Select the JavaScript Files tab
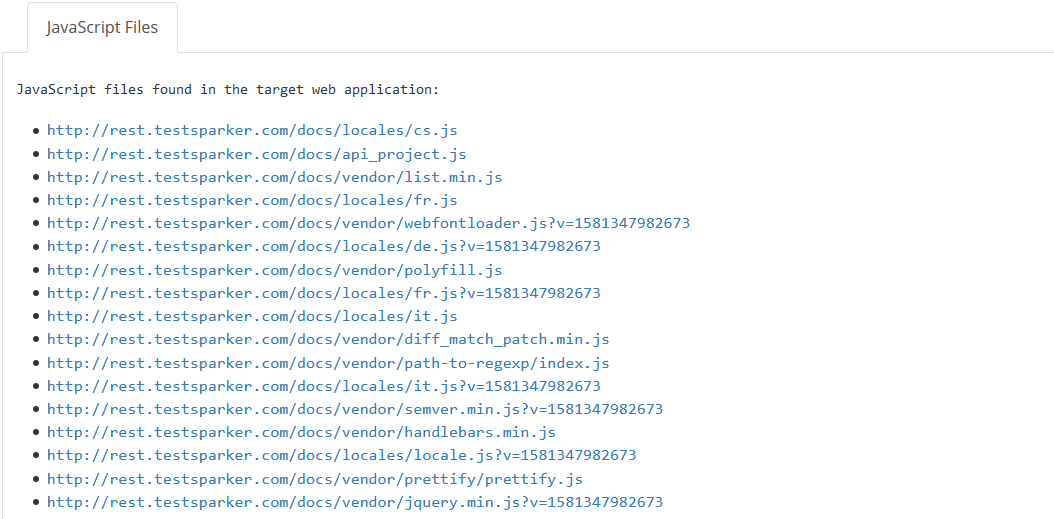1054x519 pixels. click(x=102, y=28)
